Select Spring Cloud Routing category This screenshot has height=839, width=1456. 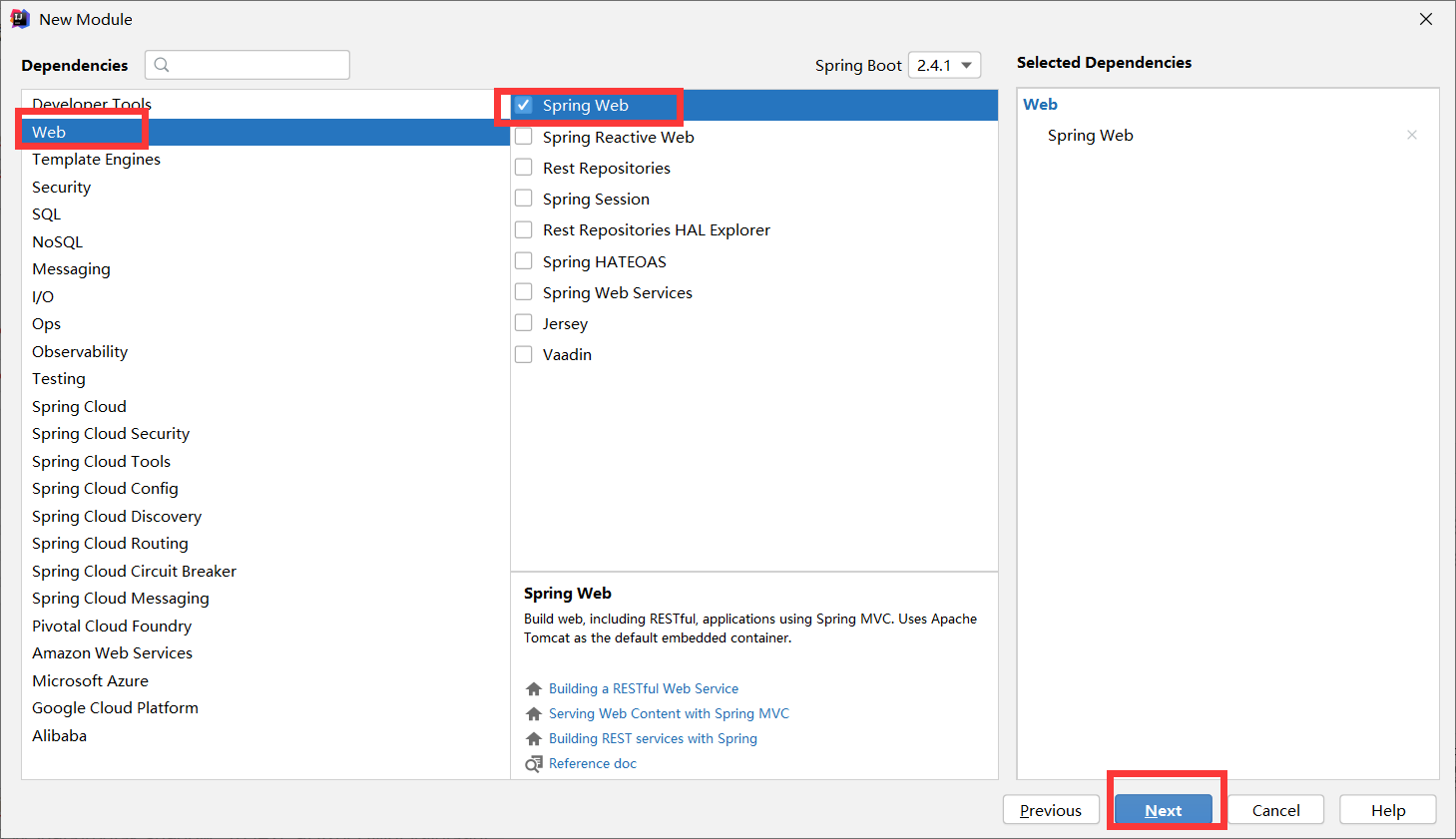[x=265, y=544]
